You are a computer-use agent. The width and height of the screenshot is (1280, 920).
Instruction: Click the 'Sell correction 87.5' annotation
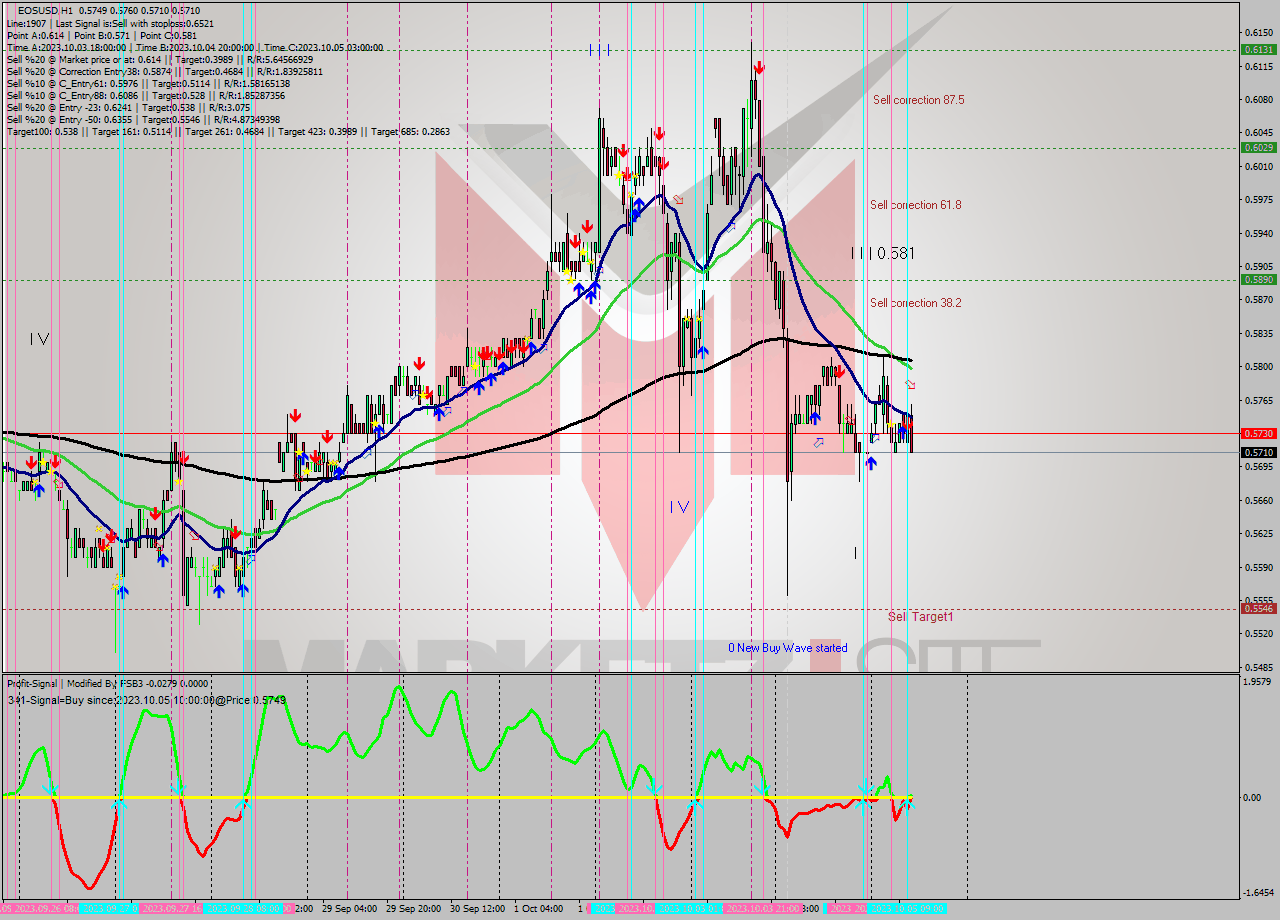click(918, 100)
